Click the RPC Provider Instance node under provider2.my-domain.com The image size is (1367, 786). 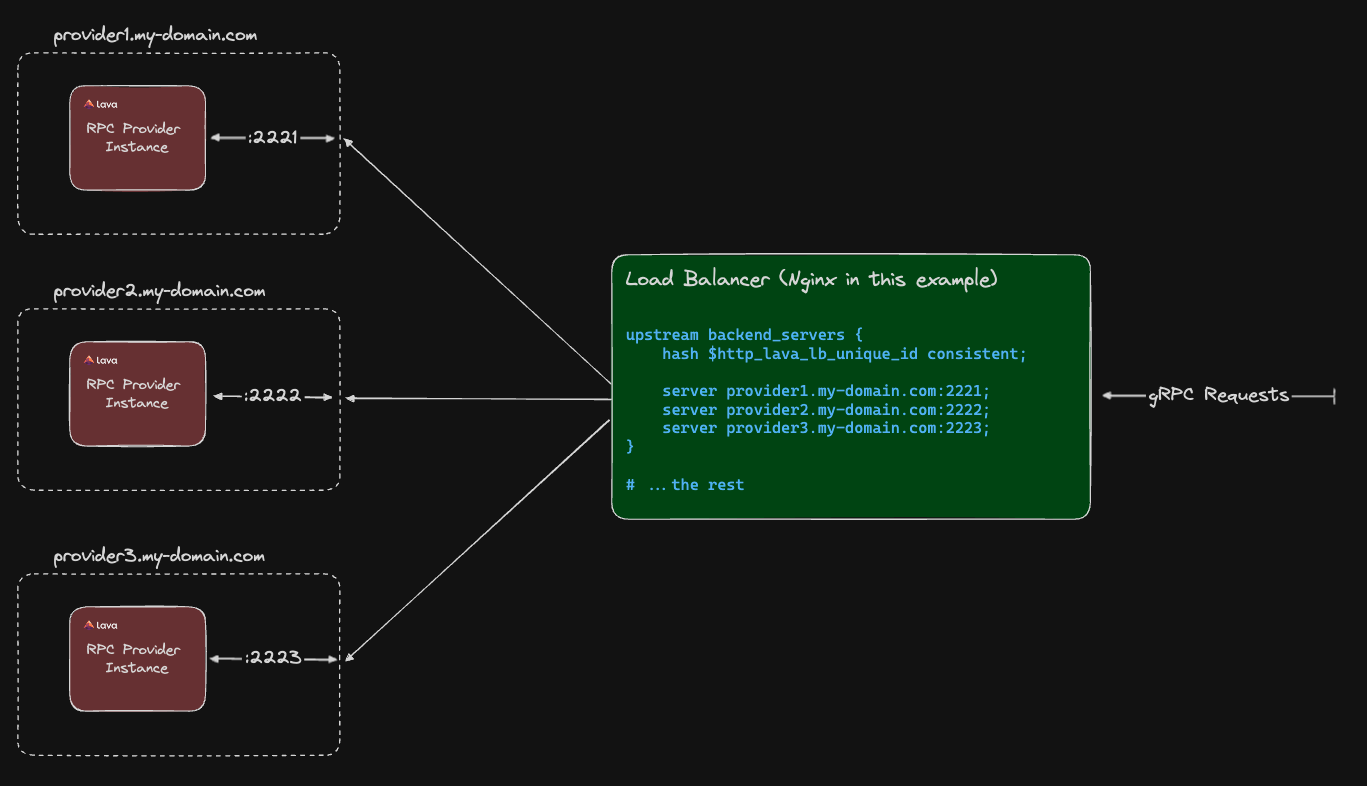(137, 394)
